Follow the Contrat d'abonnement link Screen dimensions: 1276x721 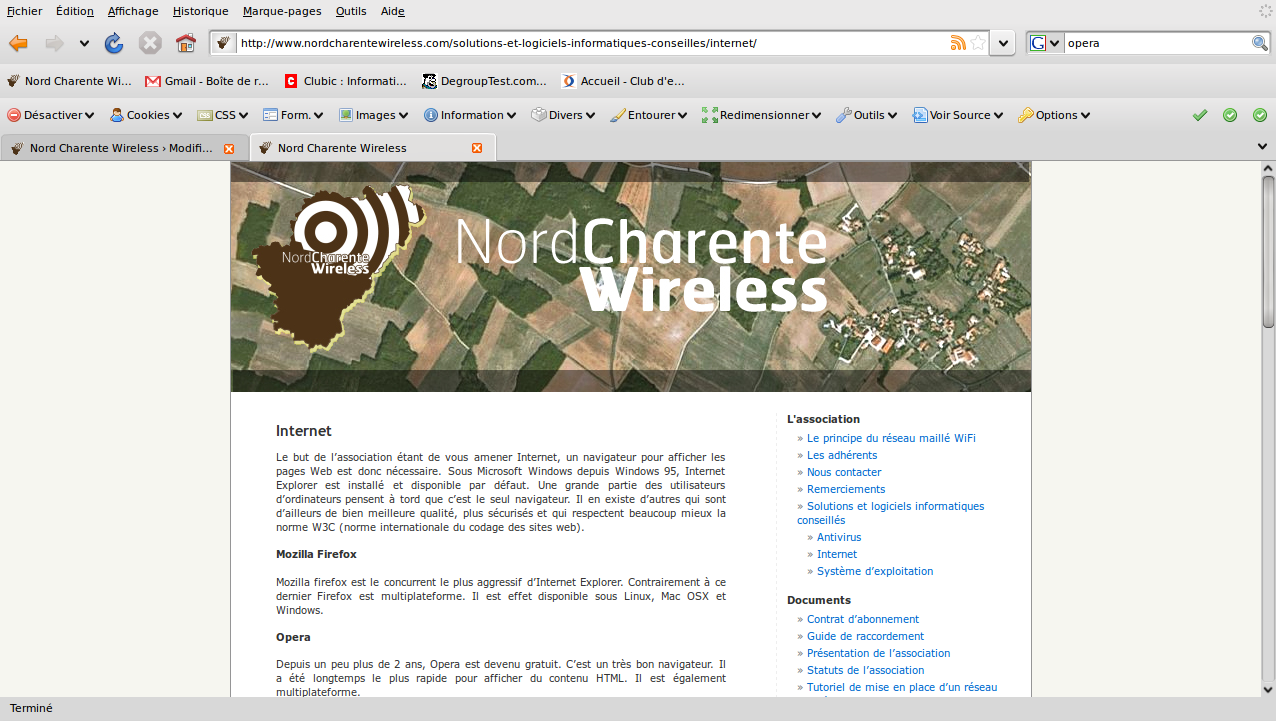pyautogui.click(x=862, y=619)
